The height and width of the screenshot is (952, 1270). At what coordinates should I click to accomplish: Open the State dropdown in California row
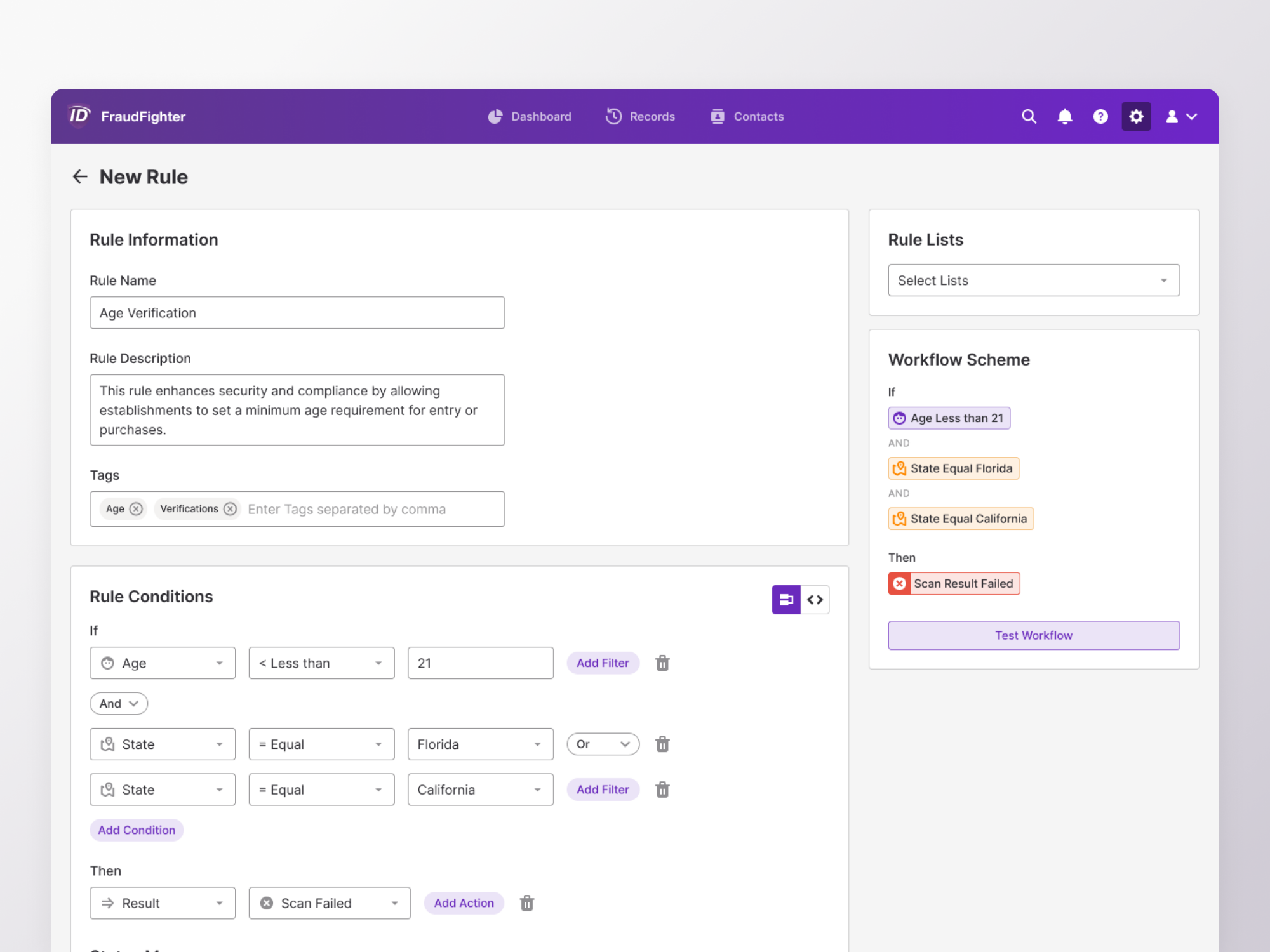pyautogui.click(x=163, y=790)
